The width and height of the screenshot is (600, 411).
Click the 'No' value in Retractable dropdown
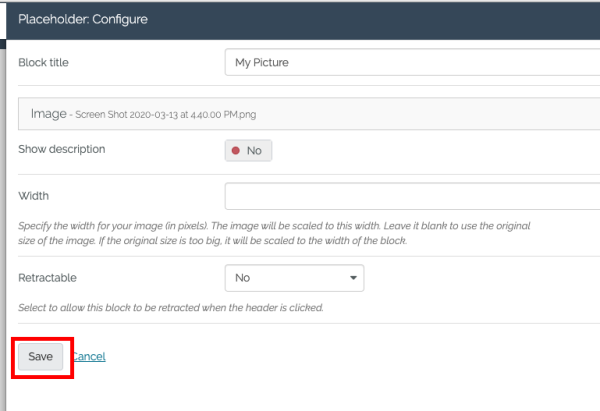242,277
